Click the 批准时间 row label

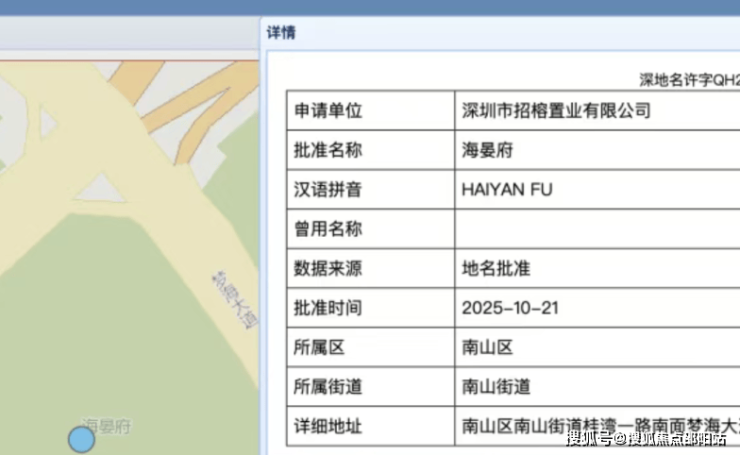click(x=328, y=307)
